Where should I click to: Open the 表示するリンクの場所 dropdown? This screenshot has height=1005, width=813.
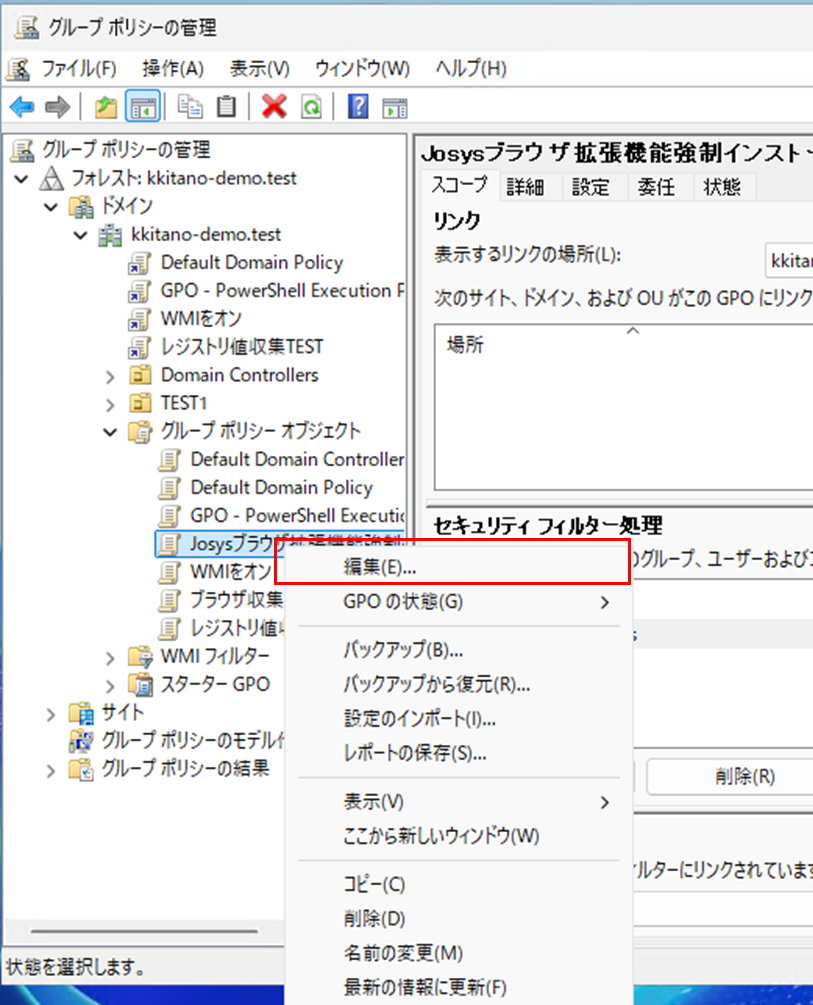[x=788, y=262]
